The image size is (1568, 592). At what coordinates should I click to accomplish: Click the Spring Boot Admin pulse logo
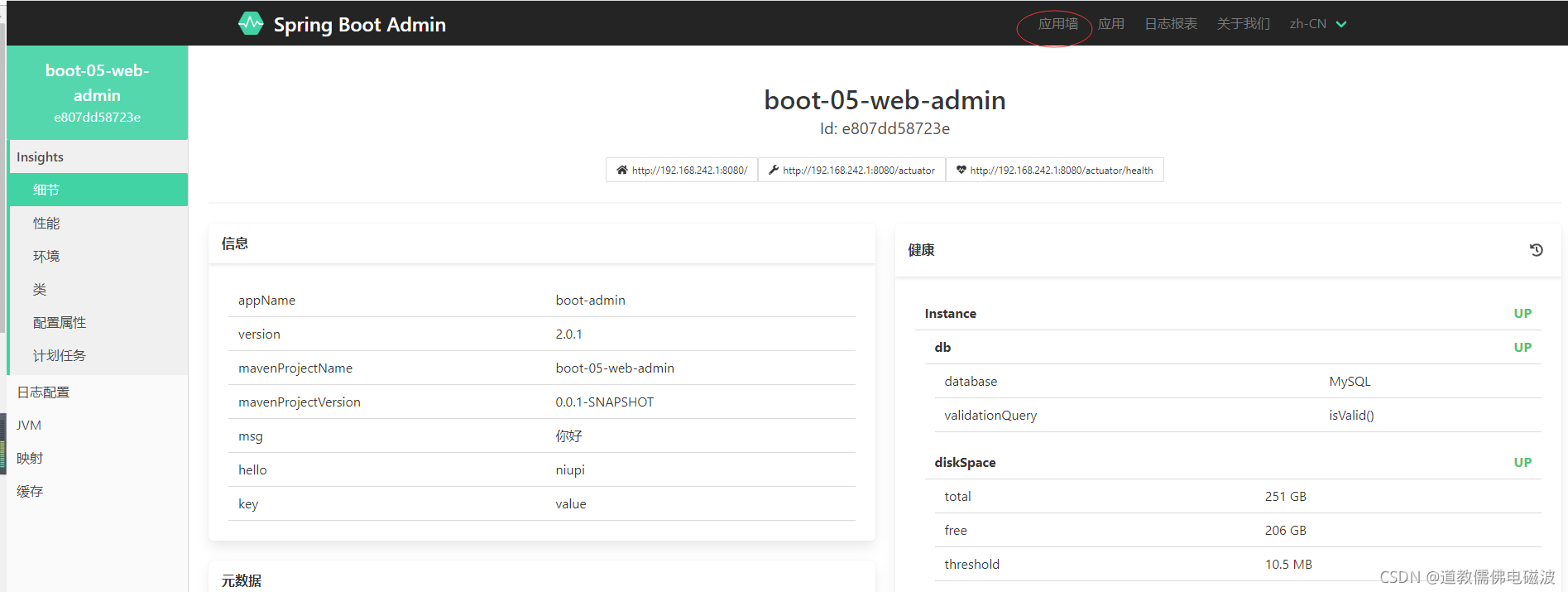tap(251, 24)
